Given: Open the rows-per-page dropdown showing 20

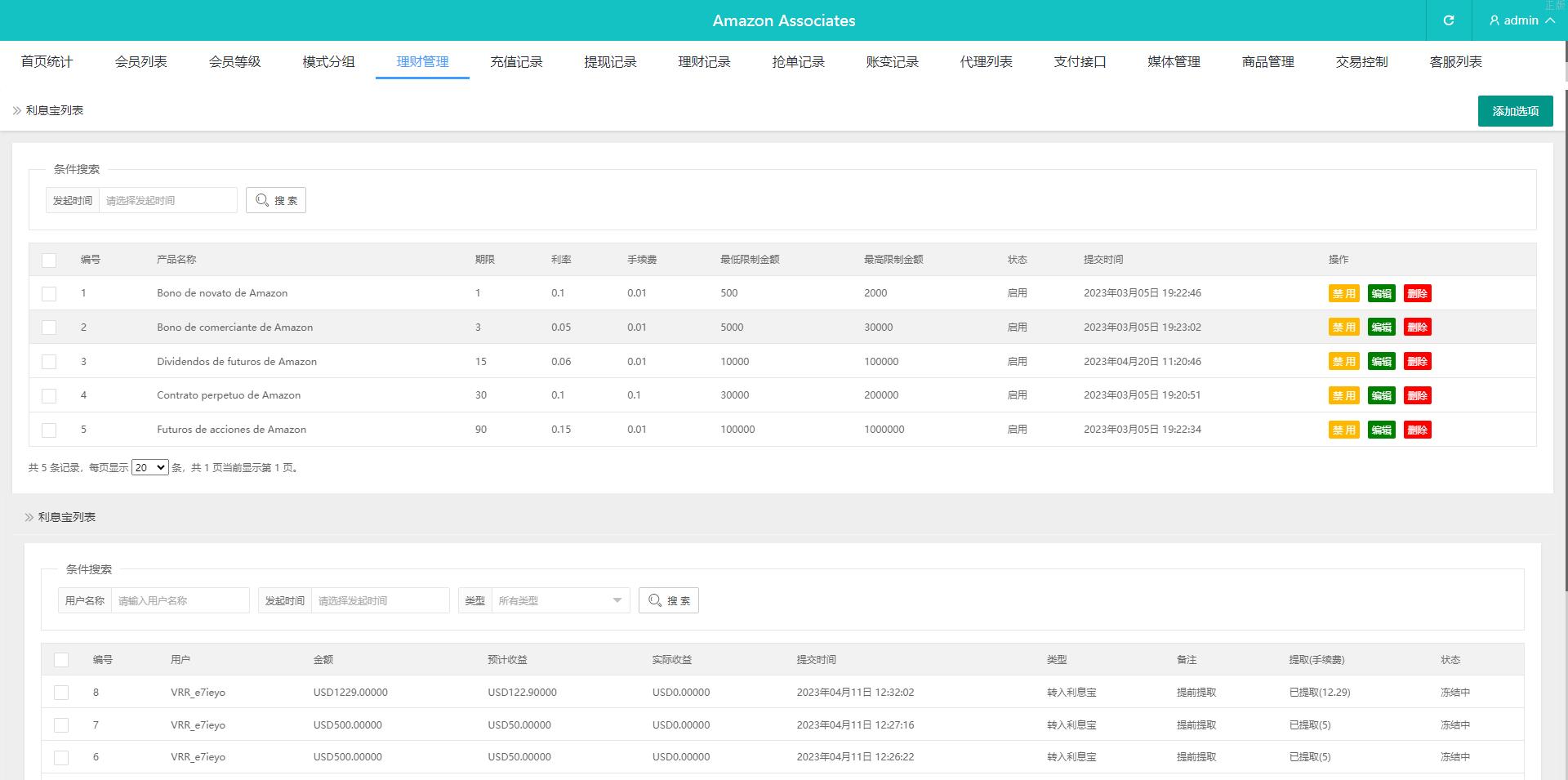Looking at the screenshot, I should 149,467.
